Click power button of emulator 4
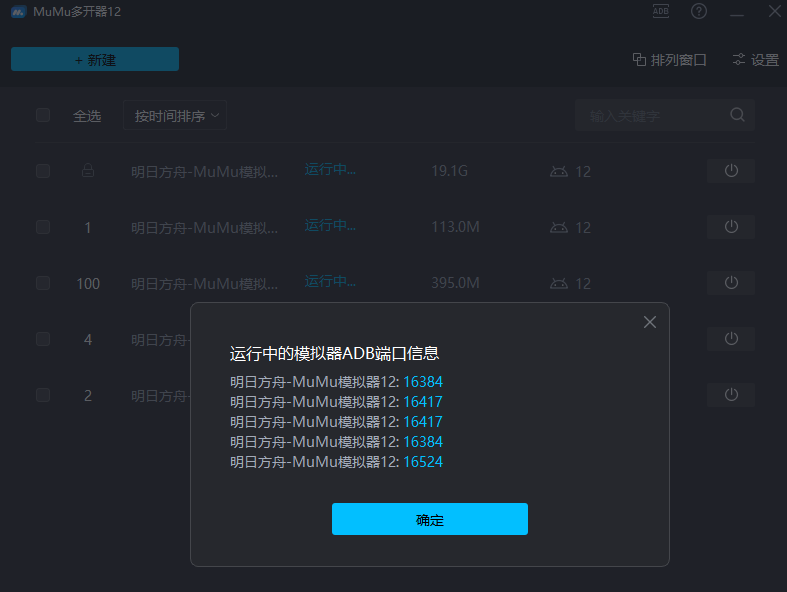 coord(731,339)
